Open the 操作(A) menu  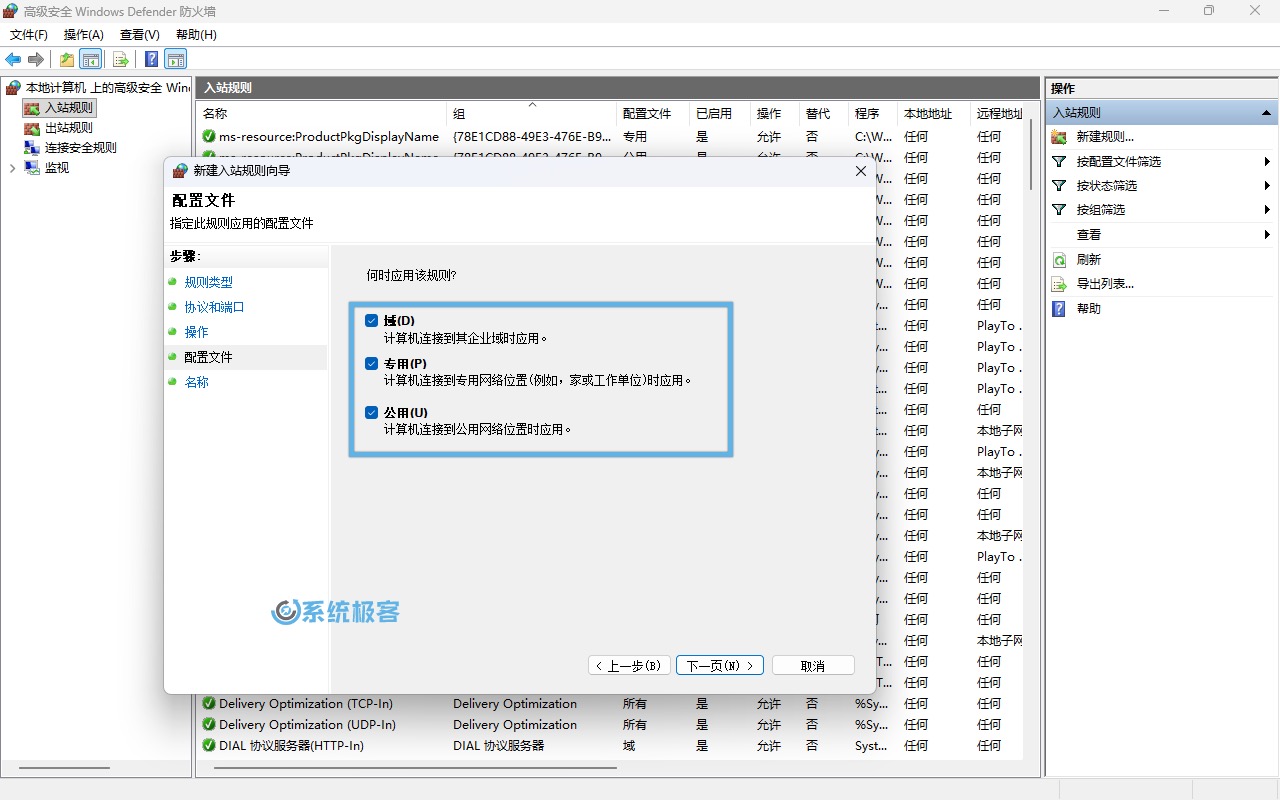[x=84, y=34]
